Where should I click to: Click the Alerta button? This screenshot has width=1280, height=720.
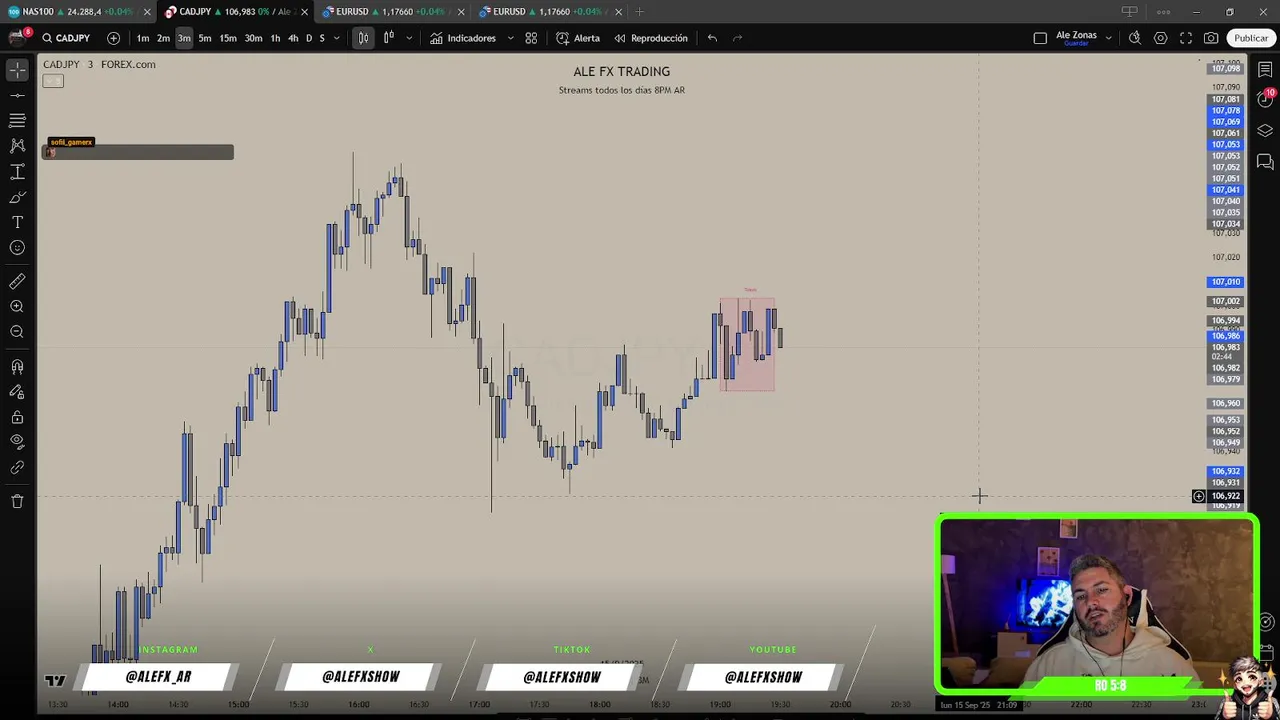[x=578, y=38]
